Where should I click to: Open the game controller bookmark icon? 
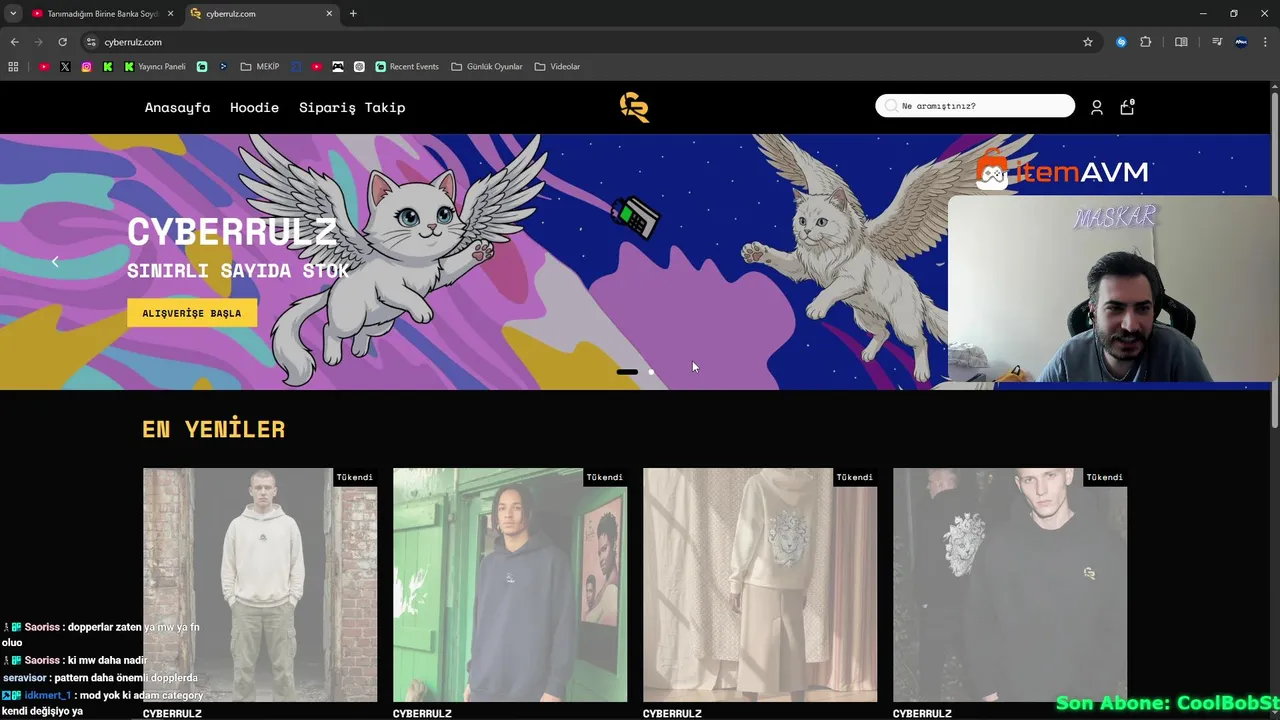click(338, 67)
